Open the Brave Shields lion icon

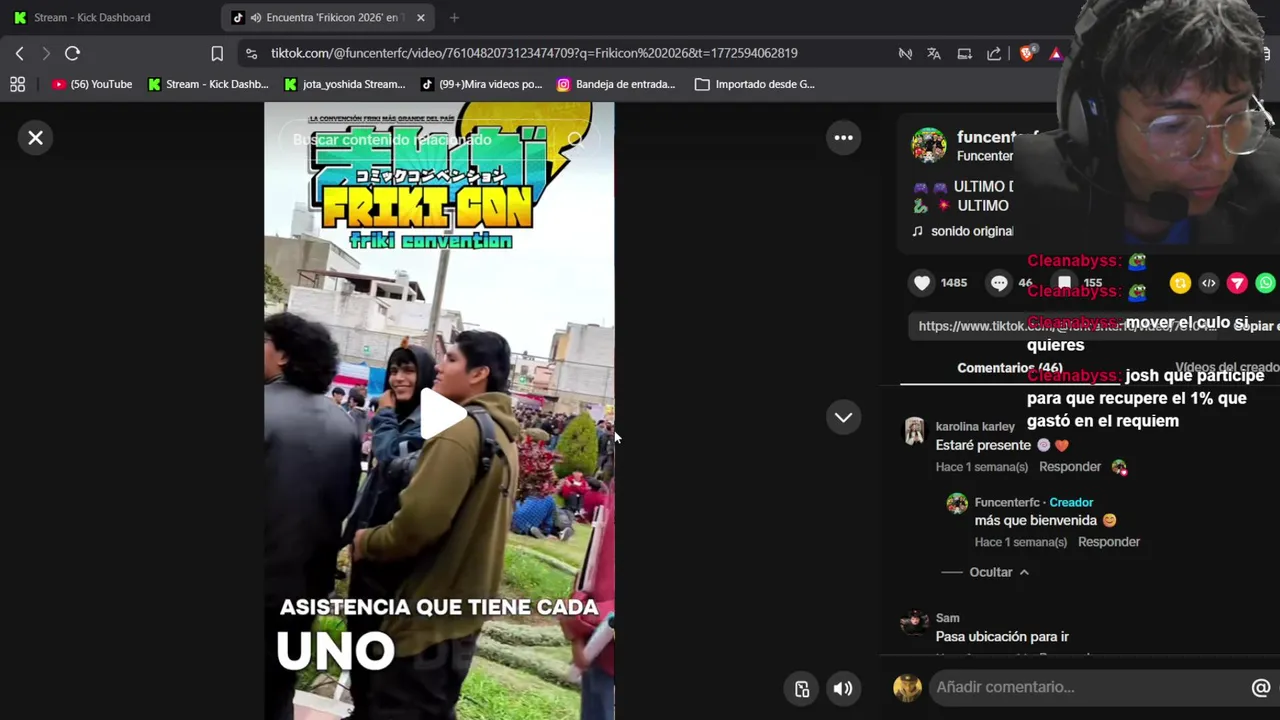1027,53
